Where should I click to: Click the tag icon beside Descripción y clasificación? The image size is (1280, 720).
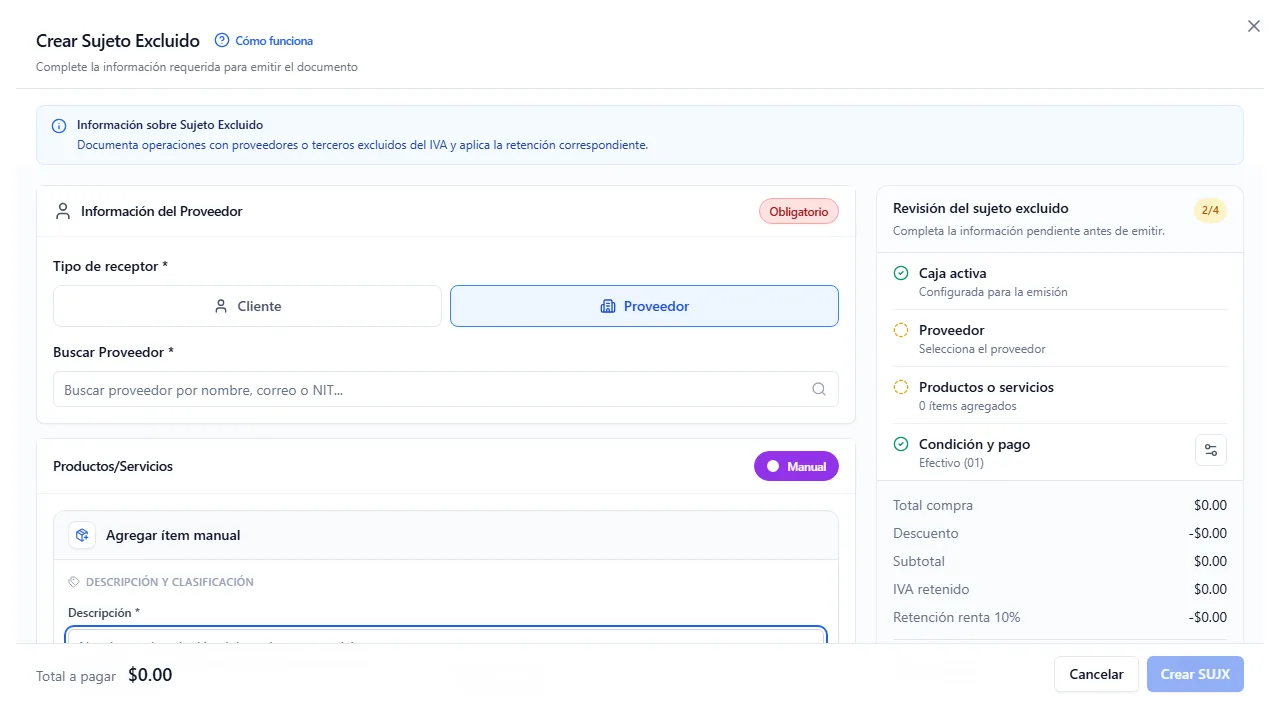click(x=74, y=582)
